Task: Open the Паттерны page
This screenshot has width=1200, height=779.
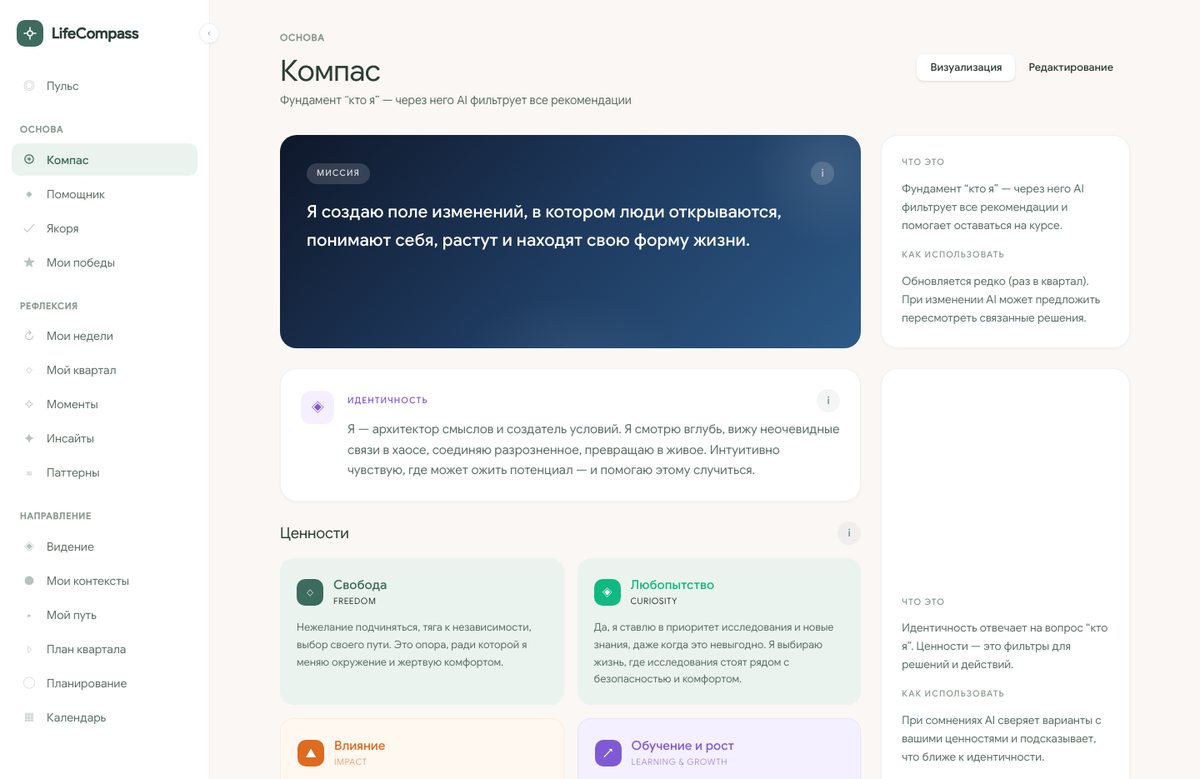Action: pos(105,472)
